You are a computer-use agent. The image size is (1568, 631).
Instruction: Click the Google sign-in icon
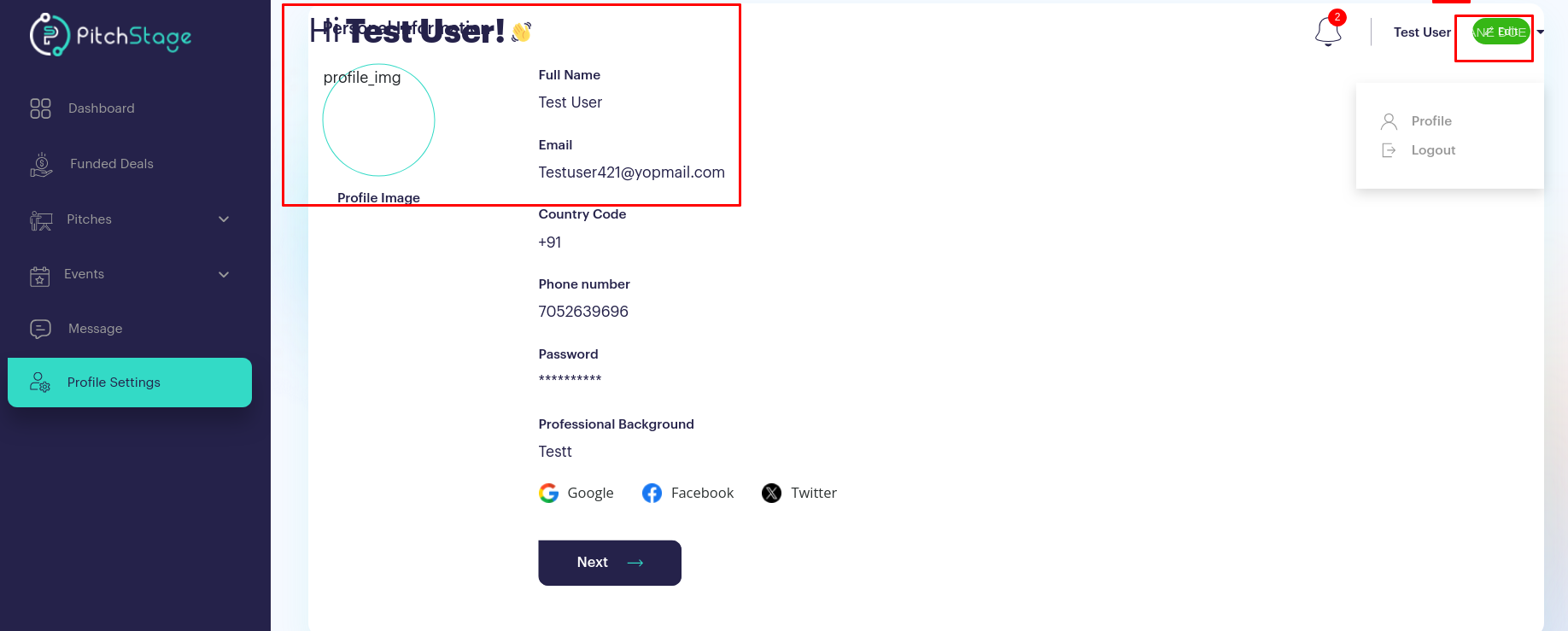(548, 493)
